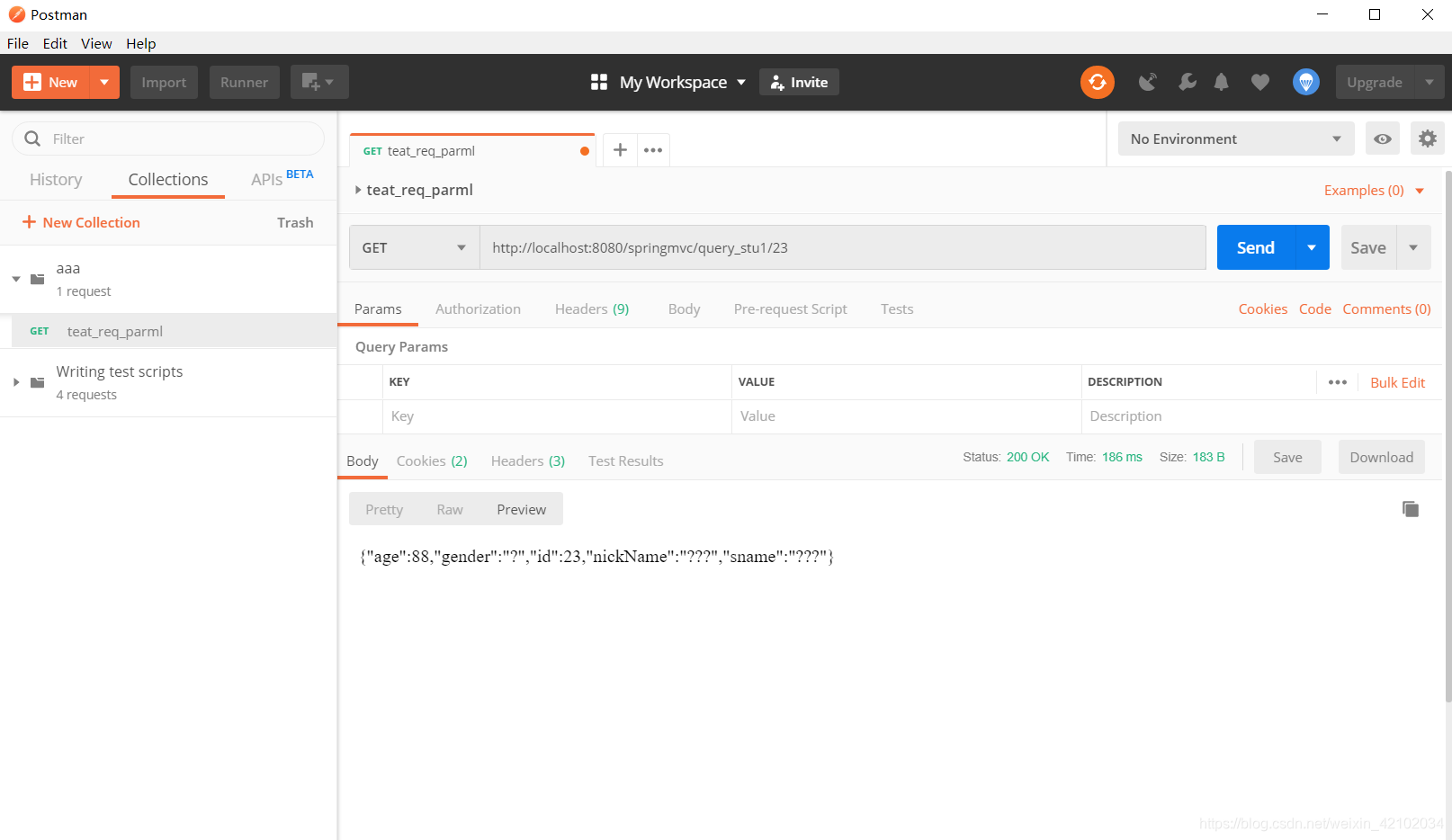Open environment quick look eye icon
Image resolution: width=1452 pixels, height=840 pixels.
[x=1383, y=139]
